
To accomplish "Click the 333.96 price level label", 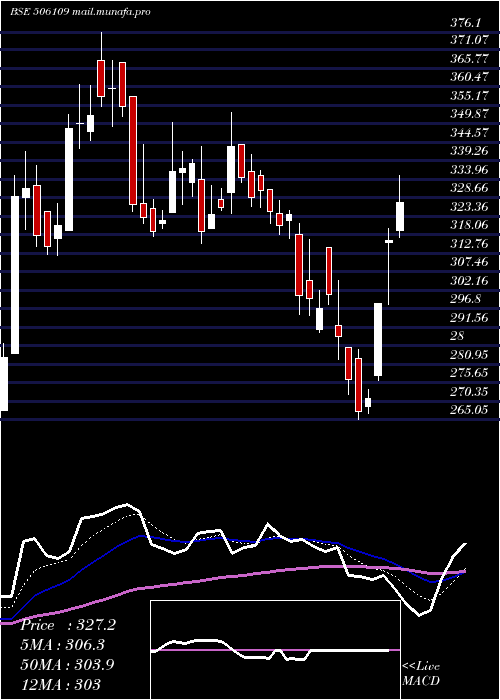I will [x=469, y=169].
